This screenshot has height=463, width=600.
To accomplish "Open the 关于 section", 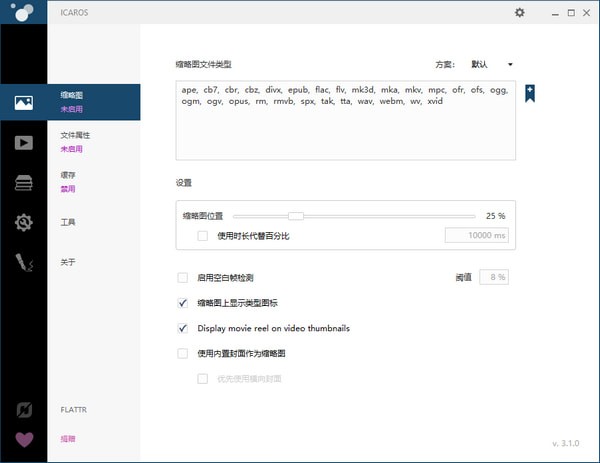I will [x=68, y=262].
